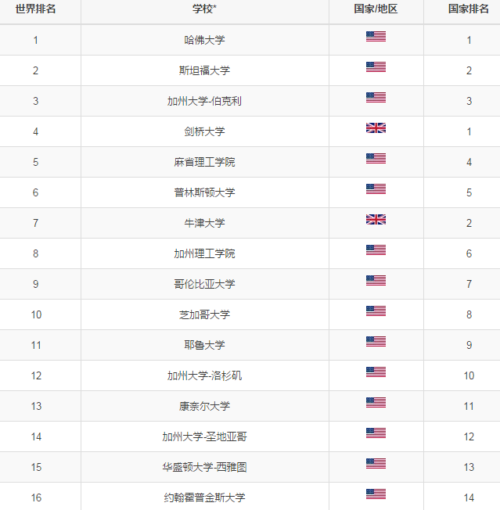Viewport: 500px width, 510px height.
Task: Open the 哥伦比亚大学 entry
Action: coord(204,284)
